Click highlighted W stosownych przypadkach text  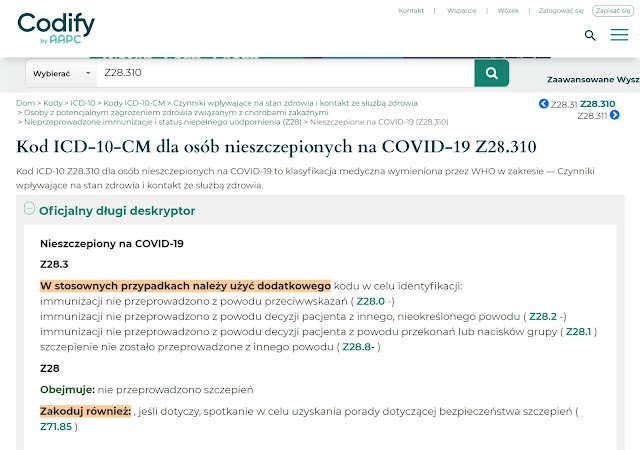[185, 286]
